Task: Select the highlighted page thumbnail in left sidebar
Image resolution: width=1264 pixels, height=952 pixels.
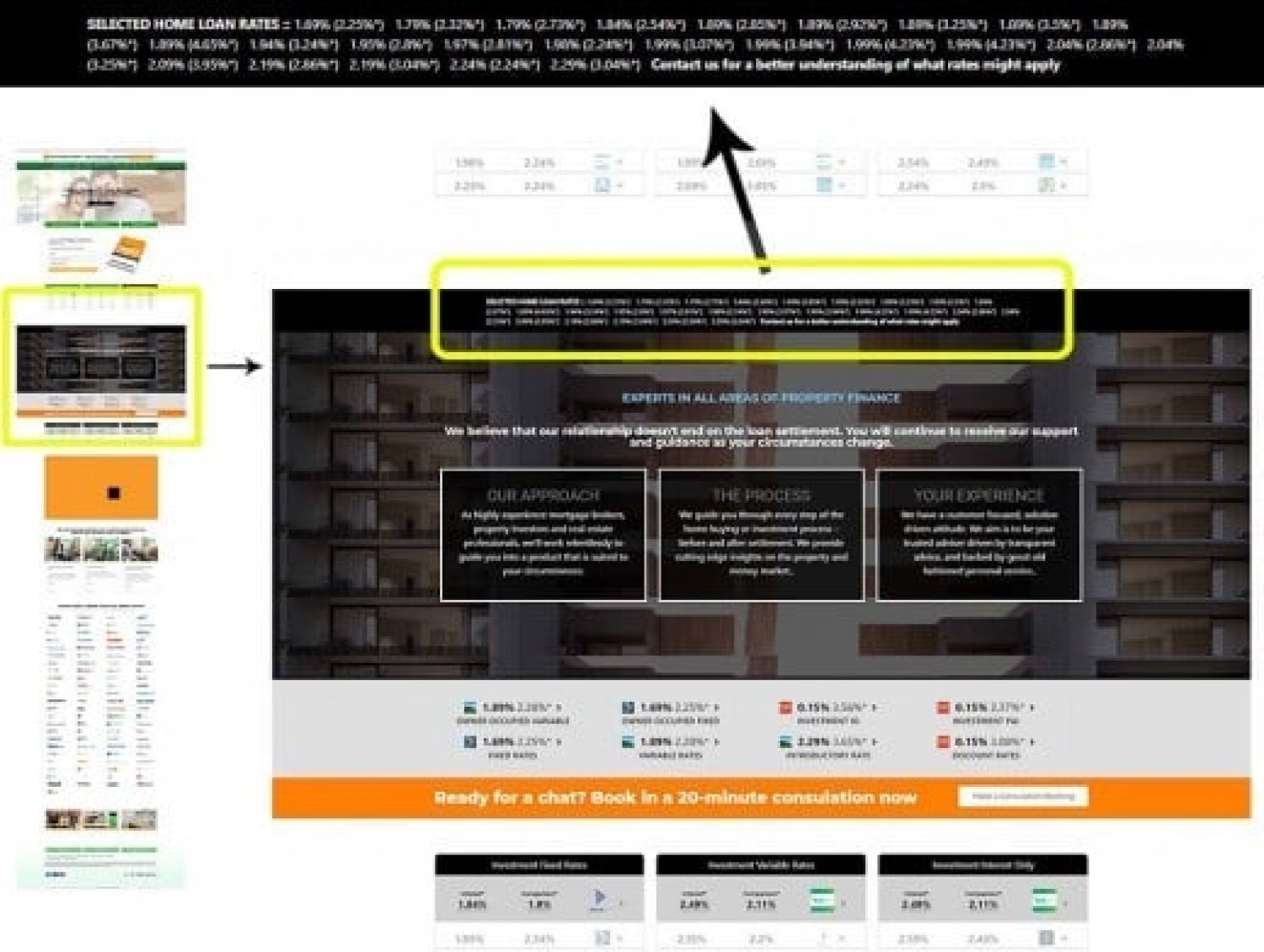Action: [x=101, y=366]
